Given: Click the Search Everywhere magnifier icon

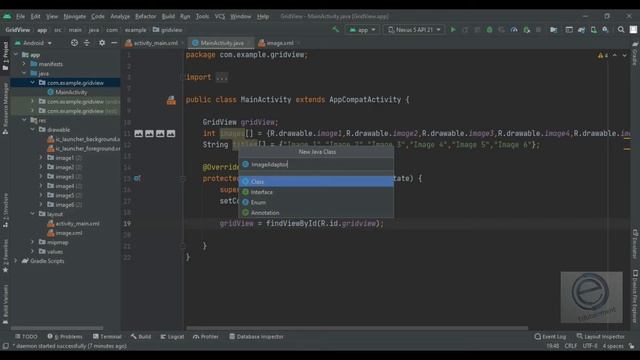Looking at the screenshot, I should (x=621, y=30).
